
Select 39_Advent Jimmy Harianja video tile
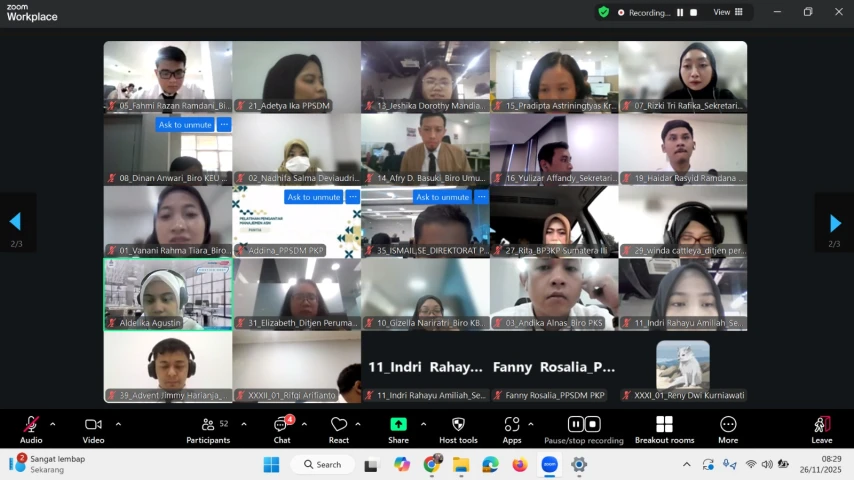tap(168, 367)
